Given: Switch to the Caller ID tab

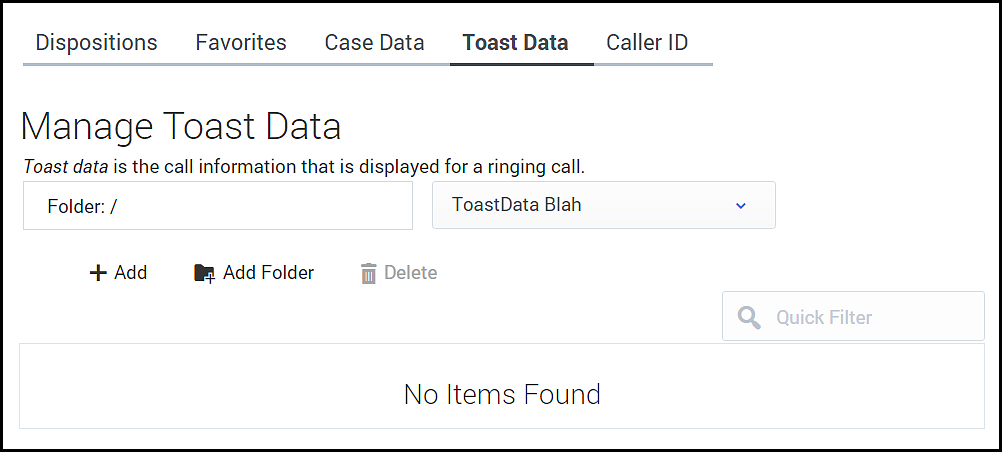Looking at the screenshot, I should (x=647, y=43).
